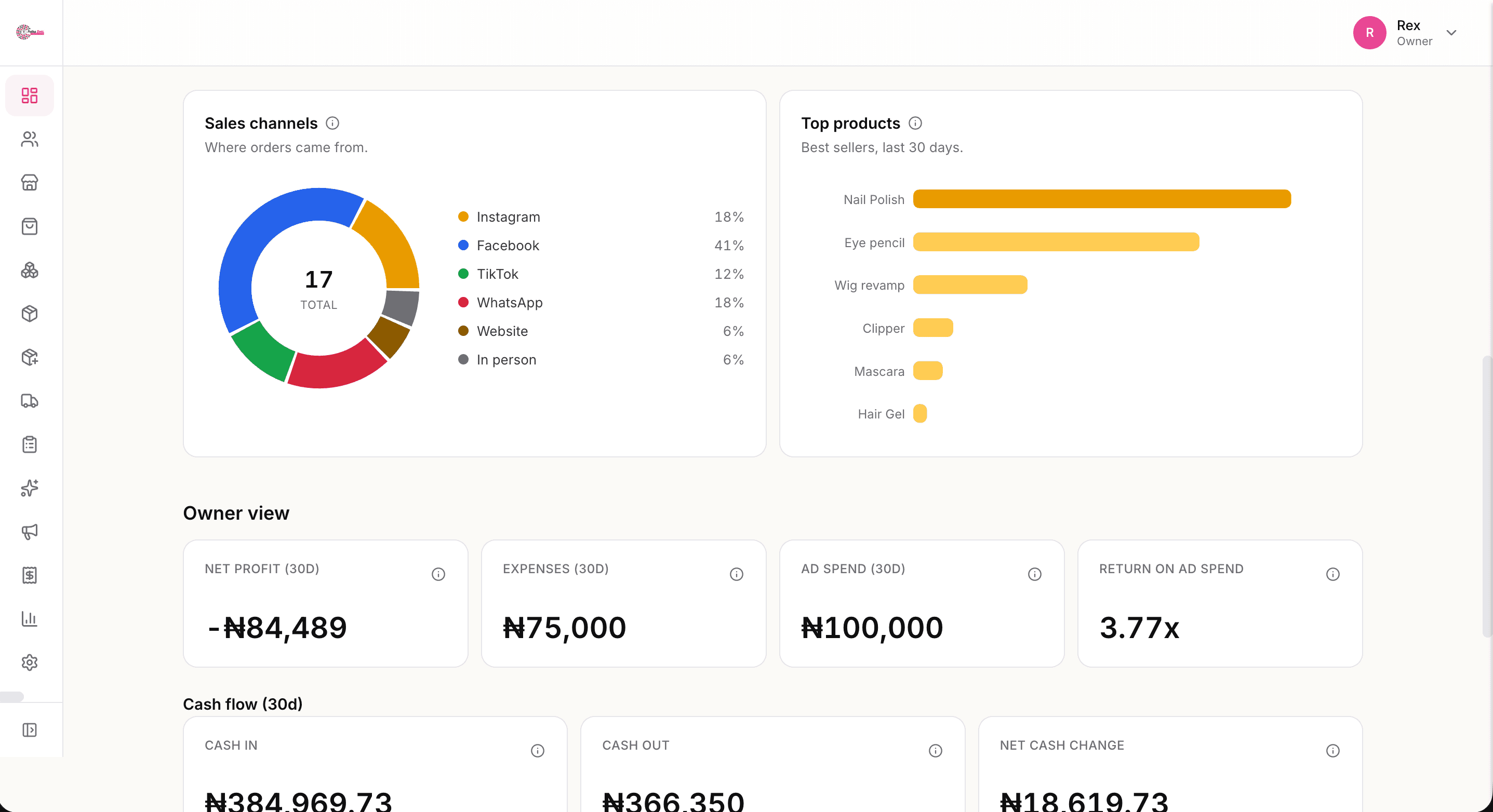This screenshot has width=1493, height=812.
Task: Click the info icon beside Sales channels
Action: point(332,124)
